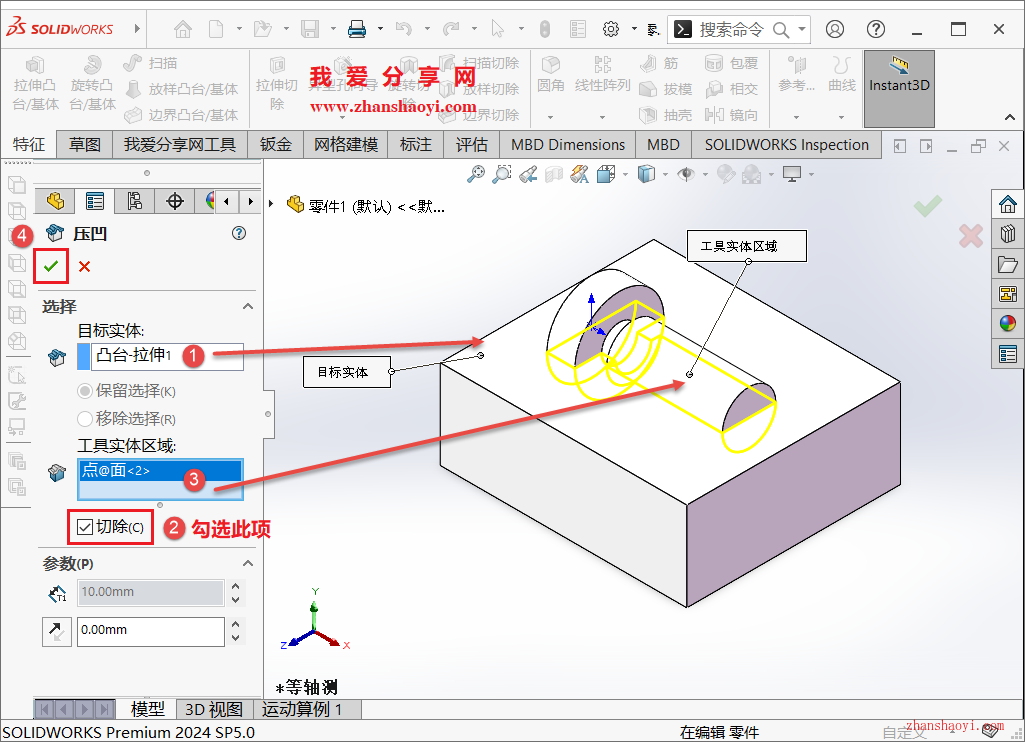Screen dimensions: 1025x742
Task: Collapse the 参数(P) section
Action: 248,562
